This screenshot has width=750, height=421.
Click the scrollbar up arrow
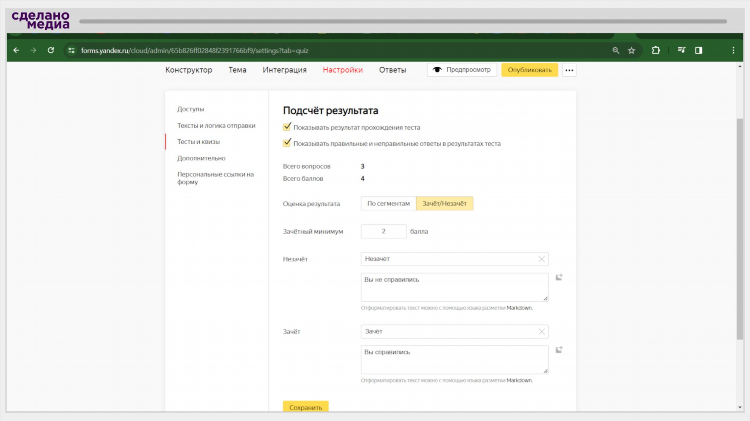740,67
